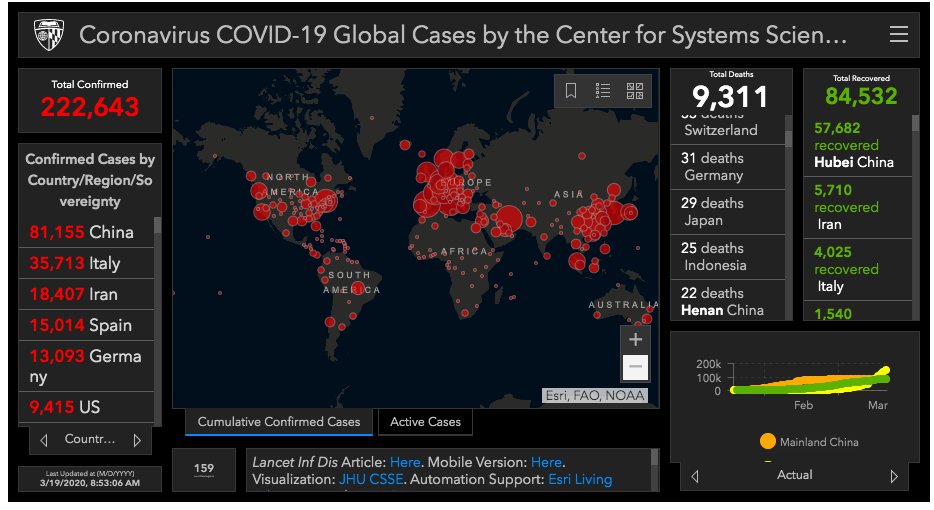Screen dimensions: 934x510
Task: Click Total Deaths 9,311 figure
Action: coord(730,97)
